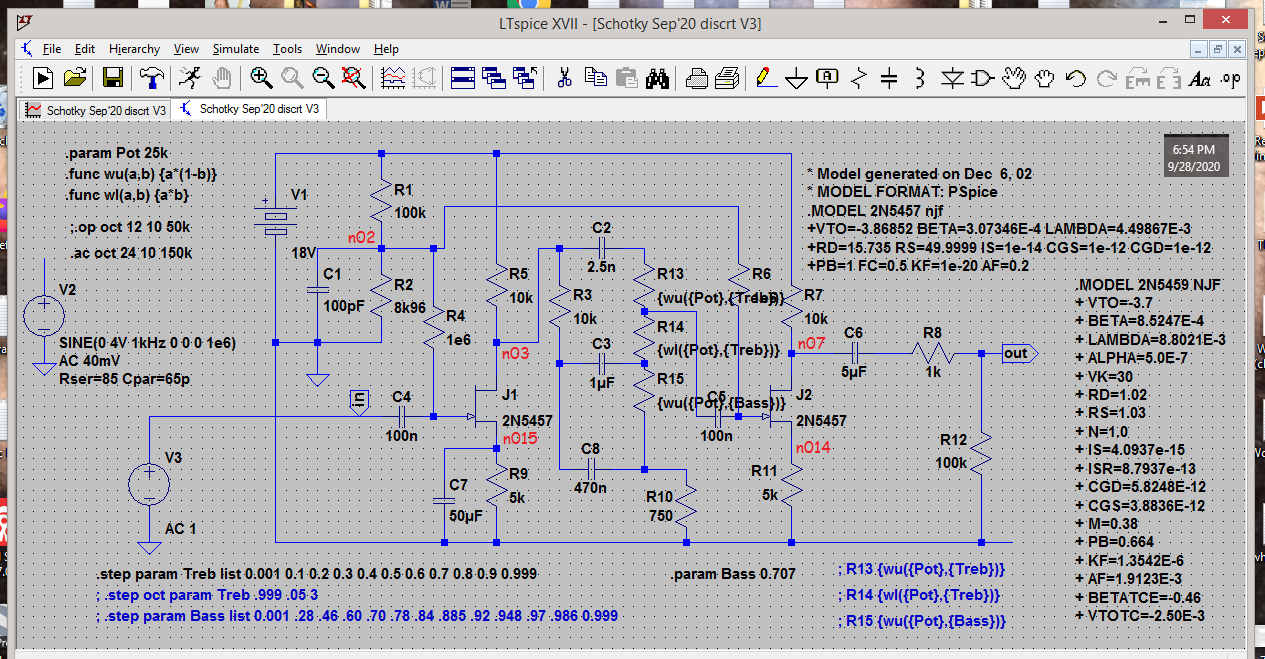This screenshot has width=1265, height=659.
Task: Click the Zoom full extents icon
Action: point(353,77)
